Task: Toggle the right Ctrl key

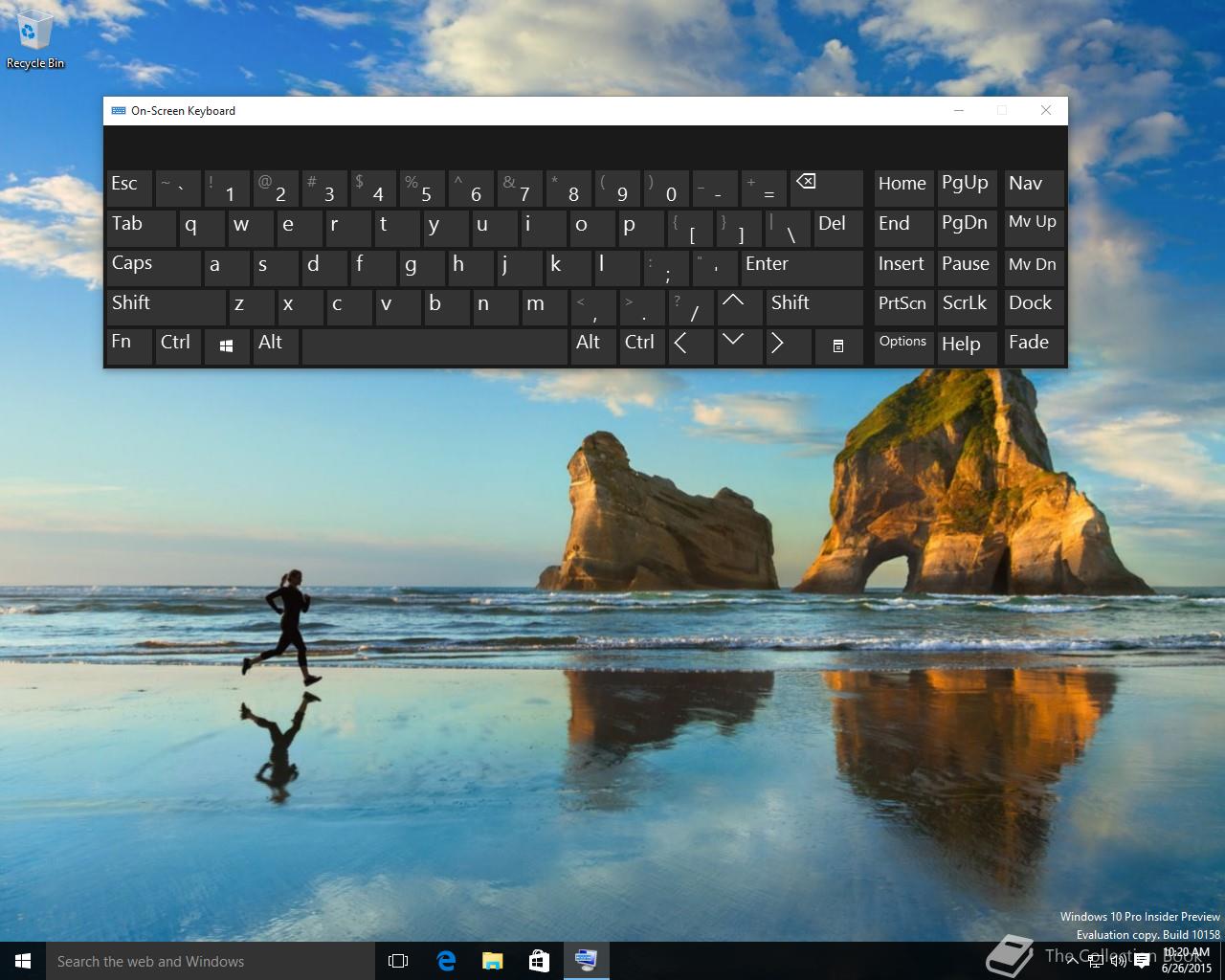Action: pos(641,346)
